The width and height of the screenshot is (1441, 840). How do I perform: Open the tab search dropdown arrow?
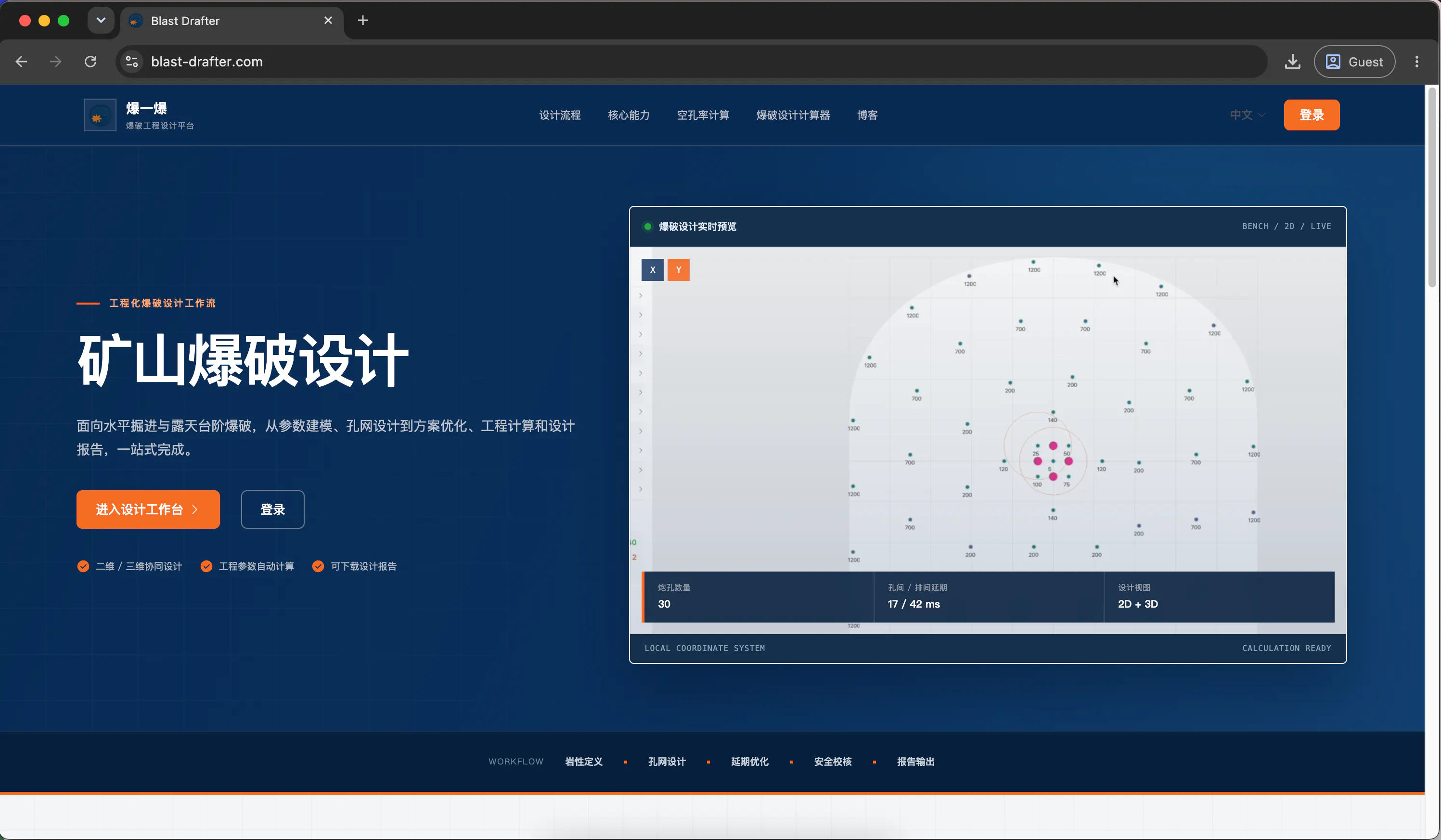pos(101,21)
